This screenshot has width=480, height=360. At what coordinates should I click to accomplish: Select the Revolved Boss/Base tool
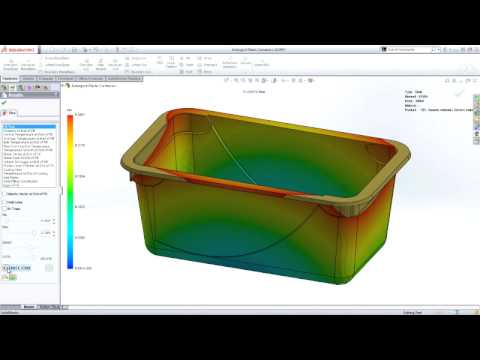28,64
